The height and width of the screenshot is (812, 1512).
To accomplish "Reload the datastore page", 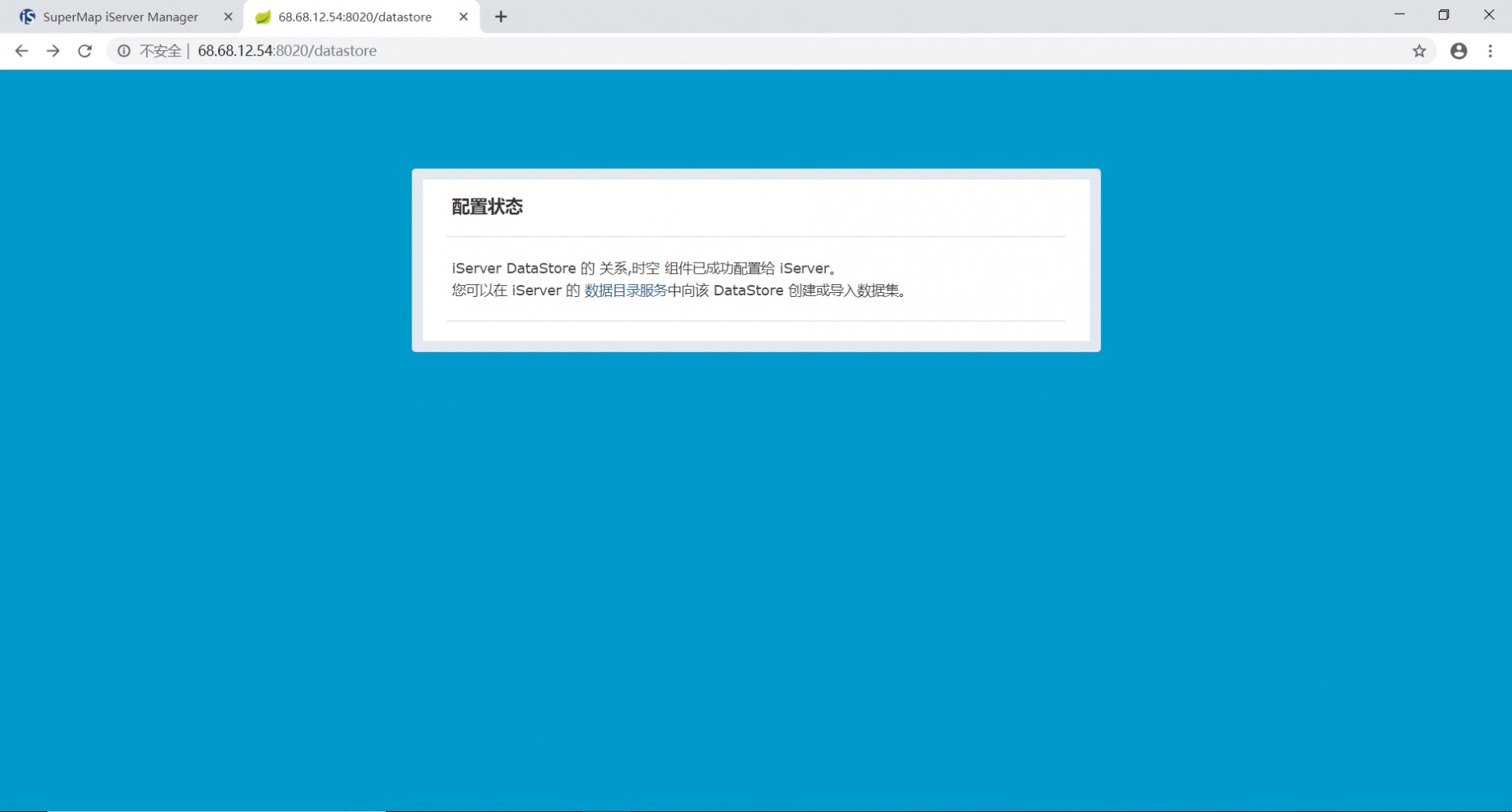I will pos(84,51).
